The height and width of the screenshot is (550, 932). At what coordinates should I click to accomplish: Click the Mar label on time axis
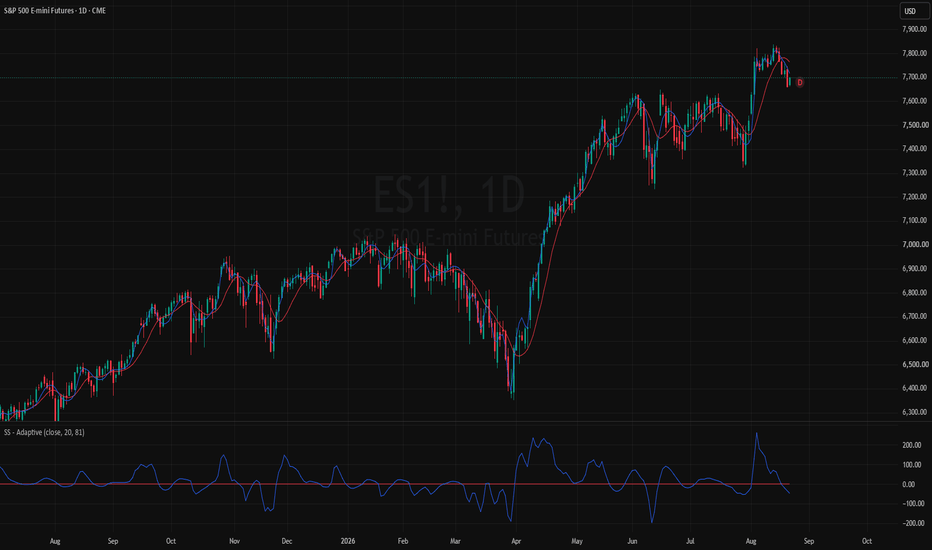click(x=455, y=541)
